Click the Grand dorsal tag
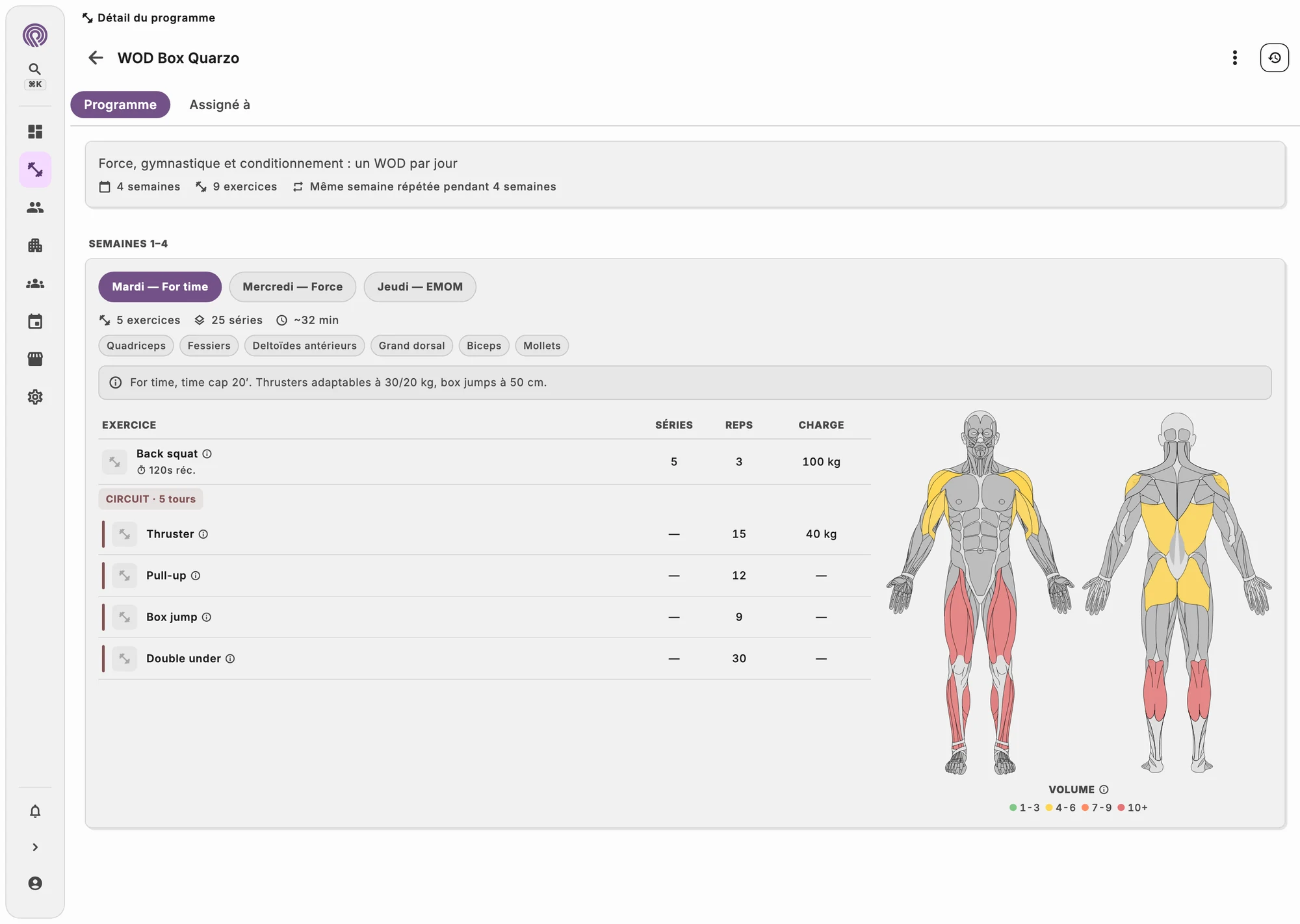This screenshot has height=924, width=1300. click(x=412, y=346)
